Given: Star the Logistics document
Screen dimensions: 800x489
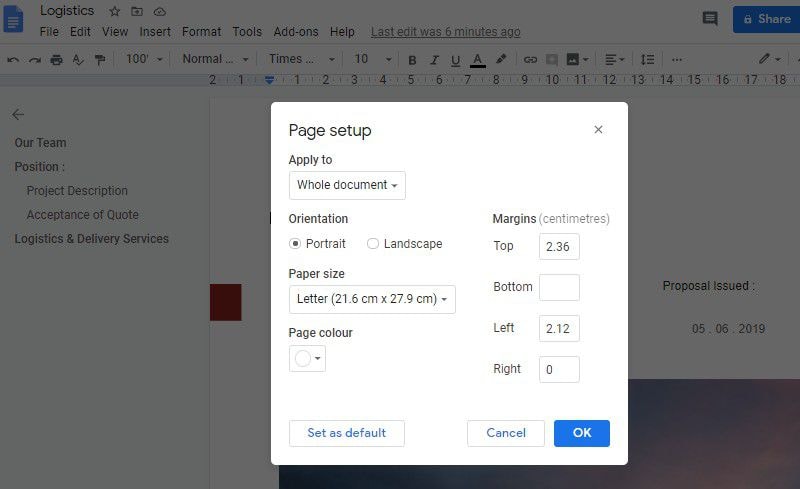Looking at the screenshot, I should (x=115, y=11).
